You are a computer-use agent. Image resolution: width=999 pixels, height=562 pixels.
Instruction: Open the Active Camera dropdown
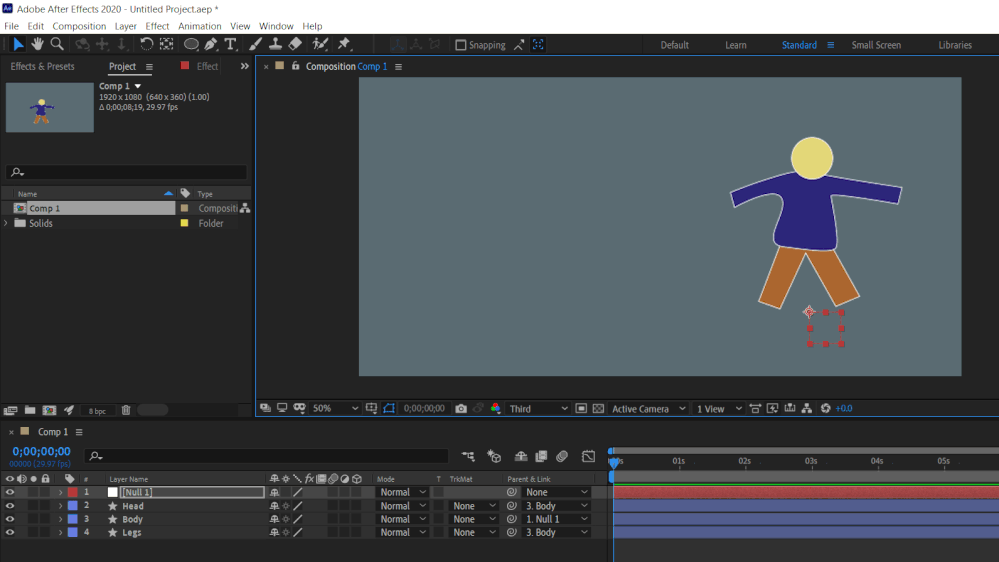pos(649,409)
